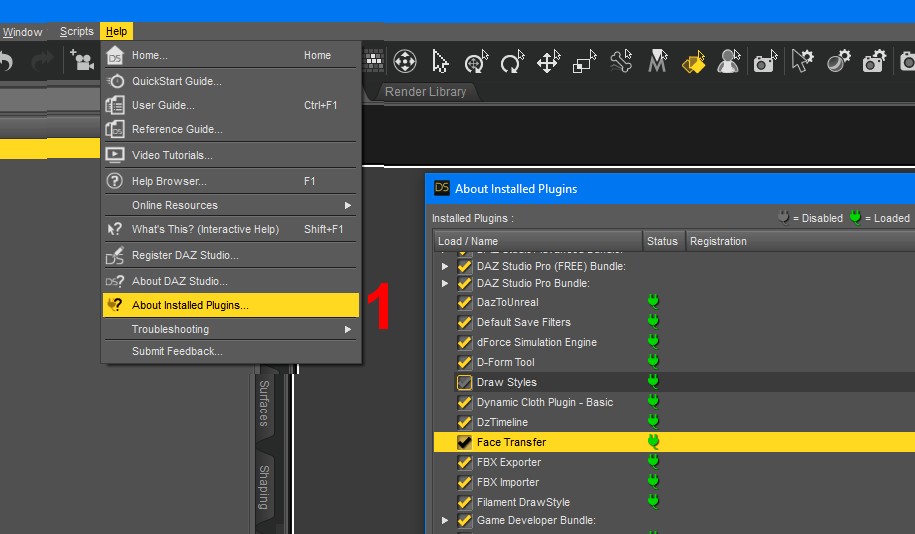Open the QuickStart Guide... menu item

(x=231, y=81)
